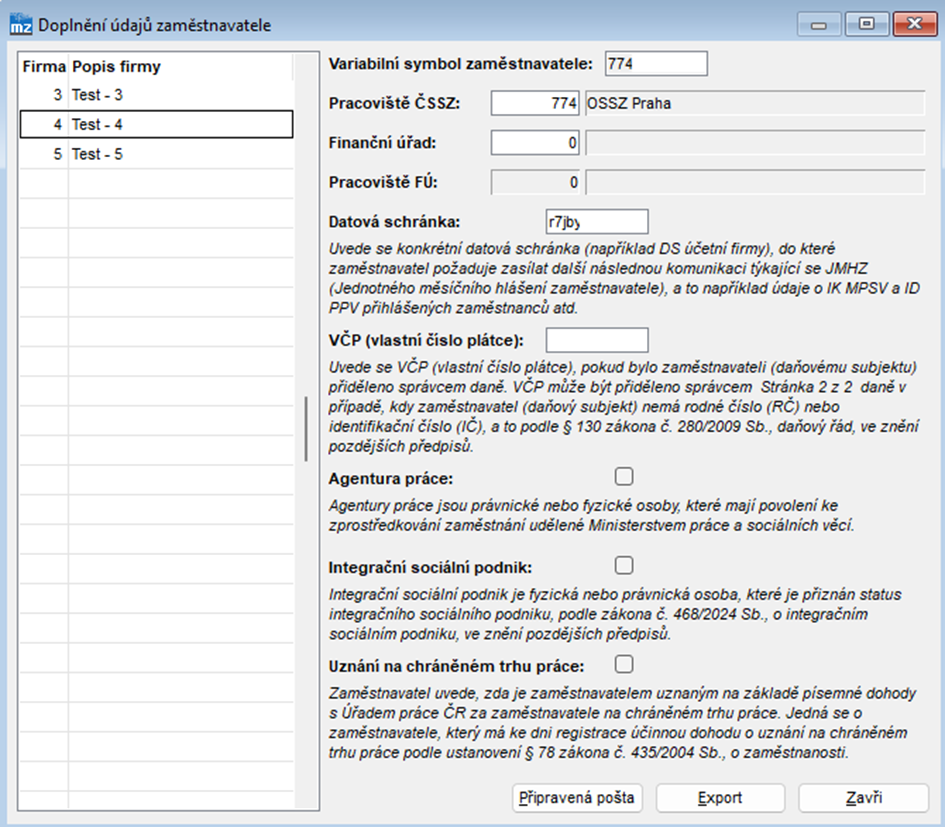Select company row Test - 5
The width and height of the screenshot is (945, 827).
click(157, 154)
